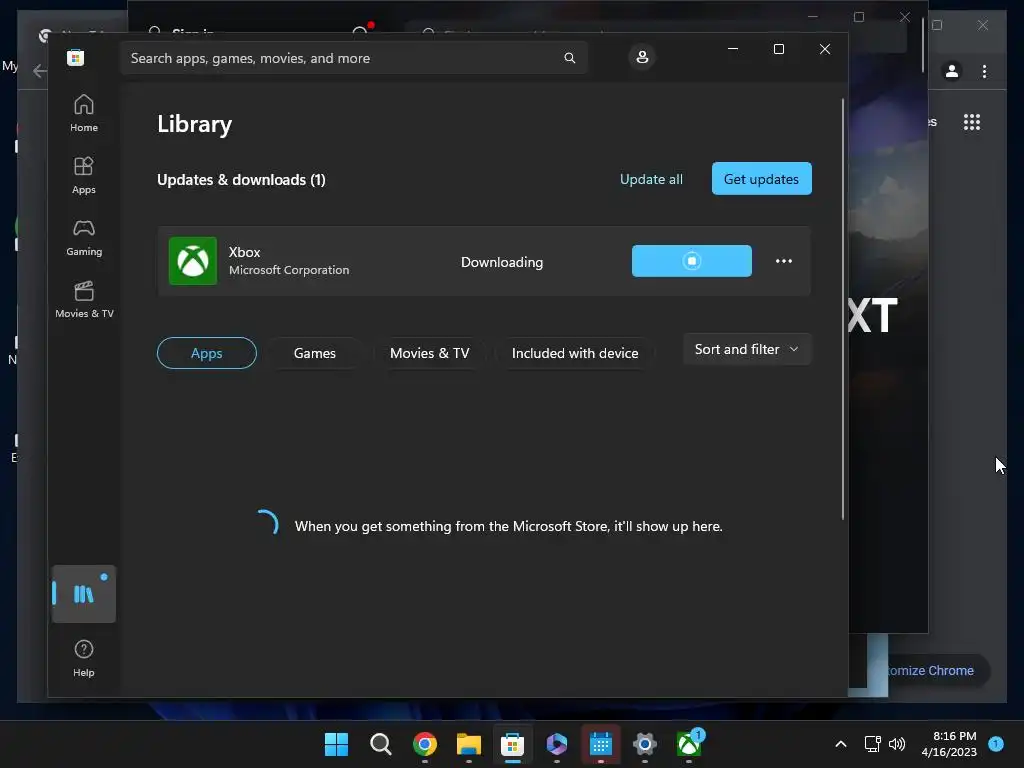Click the "Downloading" status text
This screenshot has width=1024, height=768.
pos(502,262)
